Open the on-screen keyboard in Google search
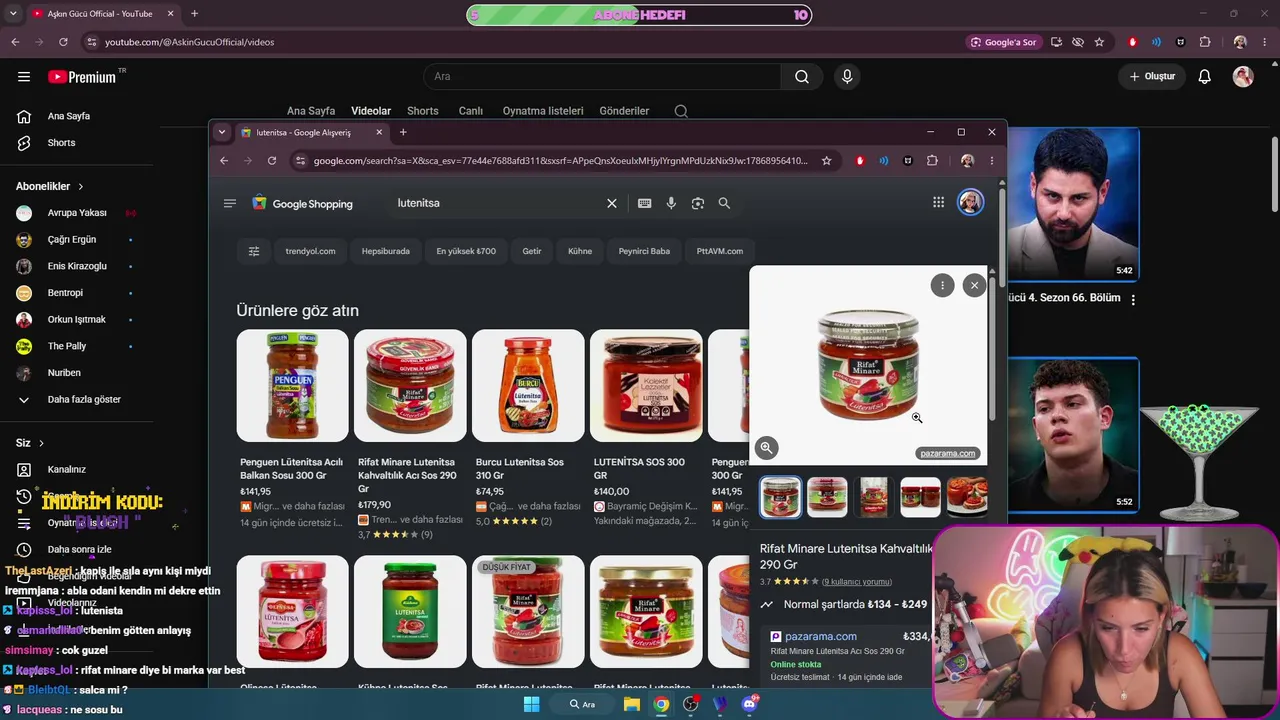Viewport: 1280px width, 720px height. [645, 203]
